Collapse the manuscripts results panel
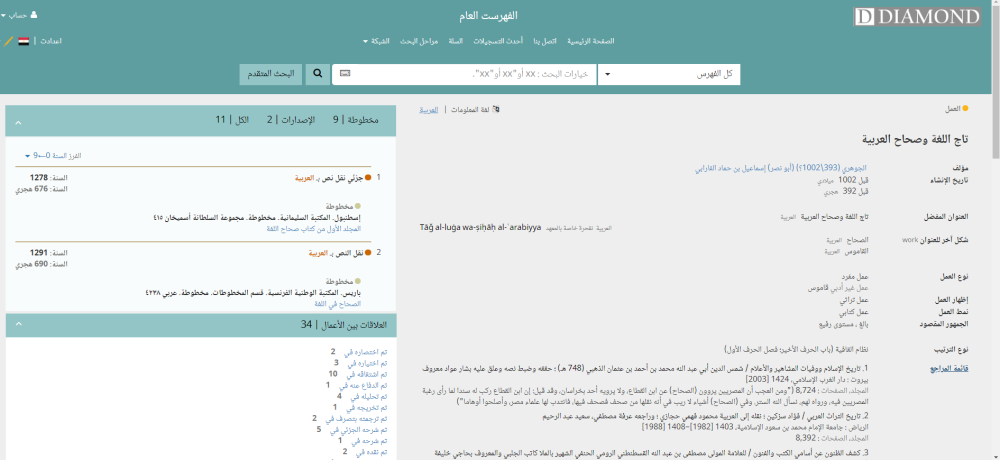1000x460 pixels. 16,120
